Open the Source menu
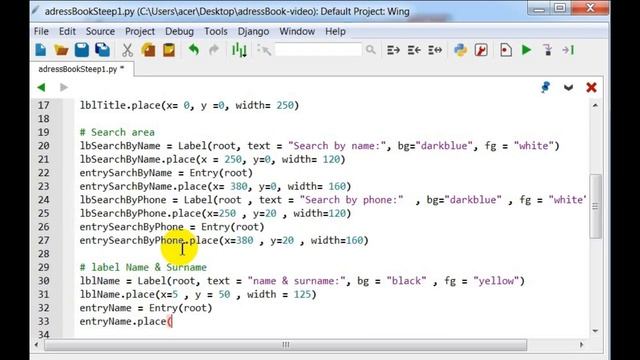This screenshot has height=360, width=640. tap(100, 31)
